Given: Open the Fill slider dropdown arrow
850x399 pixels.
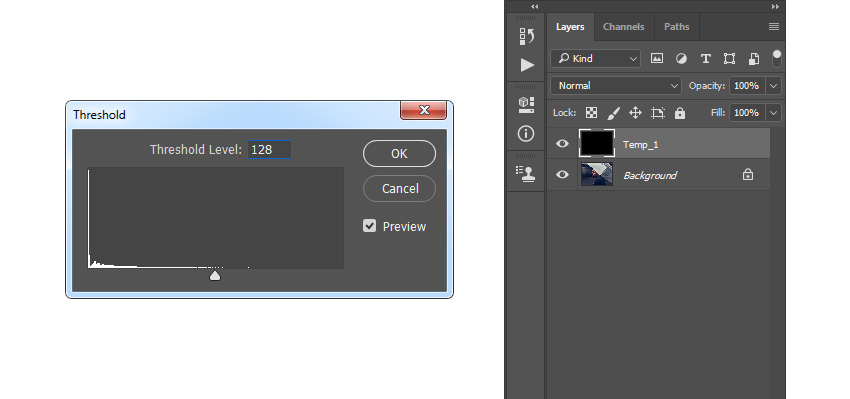Looking at the screenshot, I should pos(774,113).
